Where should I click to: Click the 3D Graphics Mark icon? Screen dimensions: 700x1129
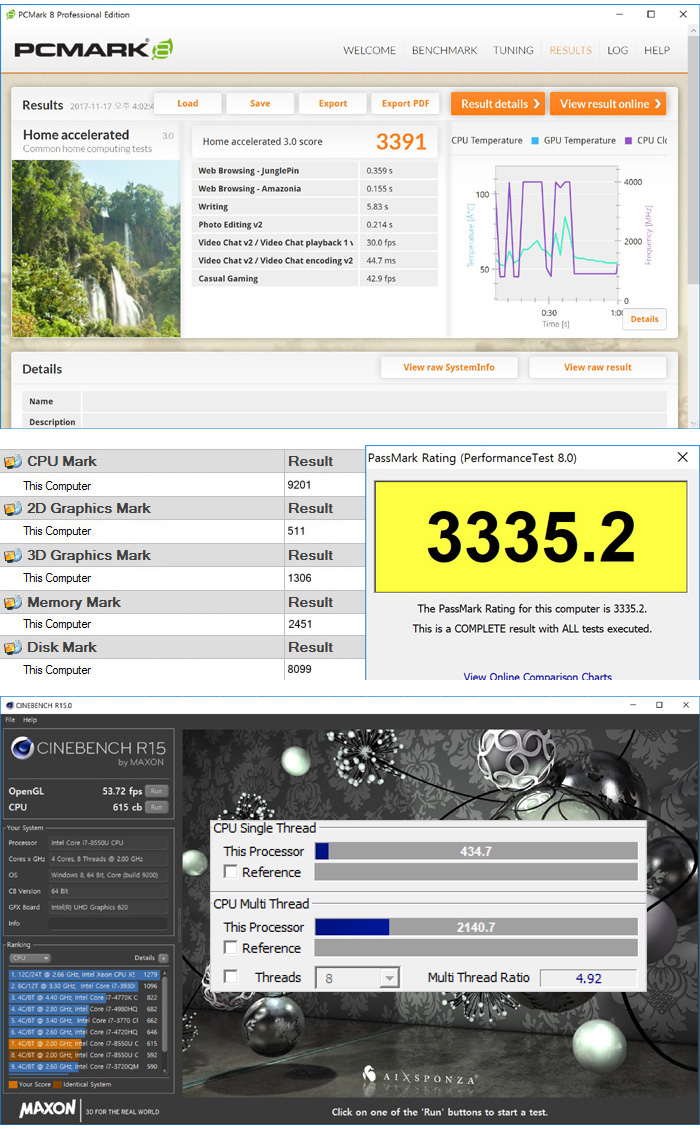13,556
